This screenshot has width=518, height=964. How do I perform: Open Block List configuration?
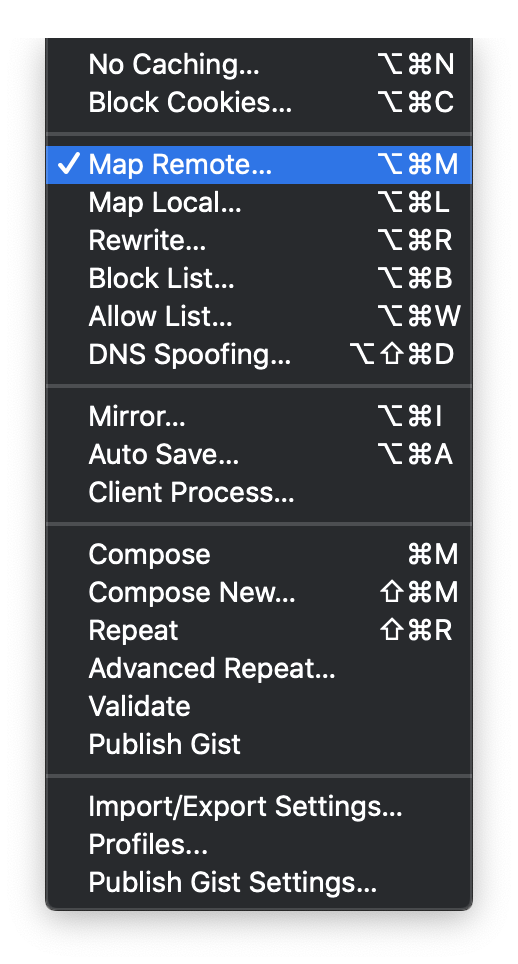259,279
